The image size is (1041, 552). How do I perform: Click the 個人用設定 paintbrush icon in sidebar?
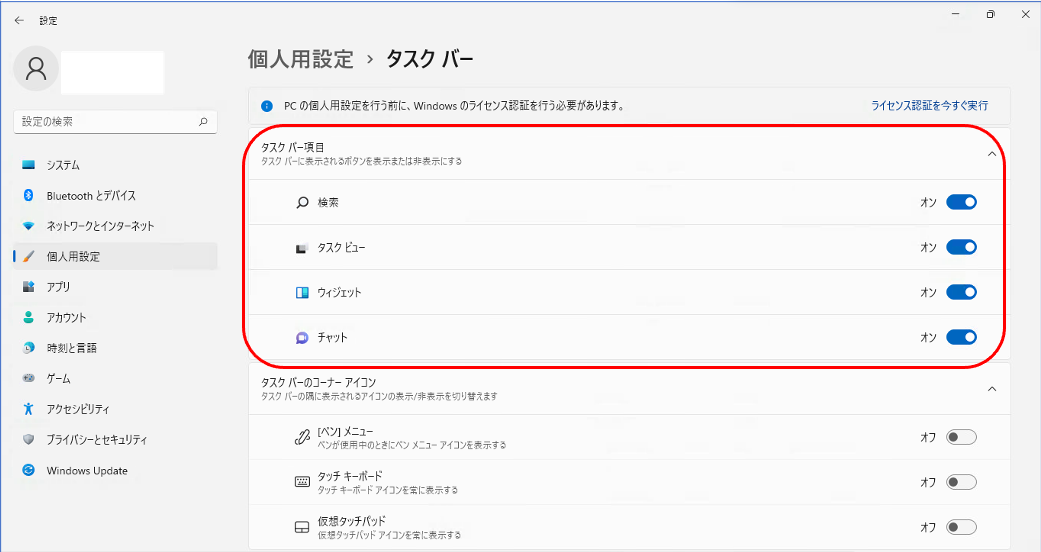(29, 256)
